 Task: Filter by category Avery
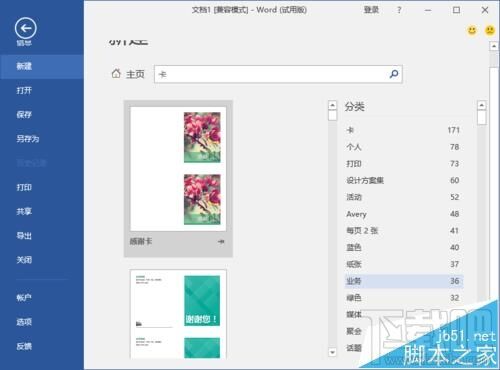point(404,214)
